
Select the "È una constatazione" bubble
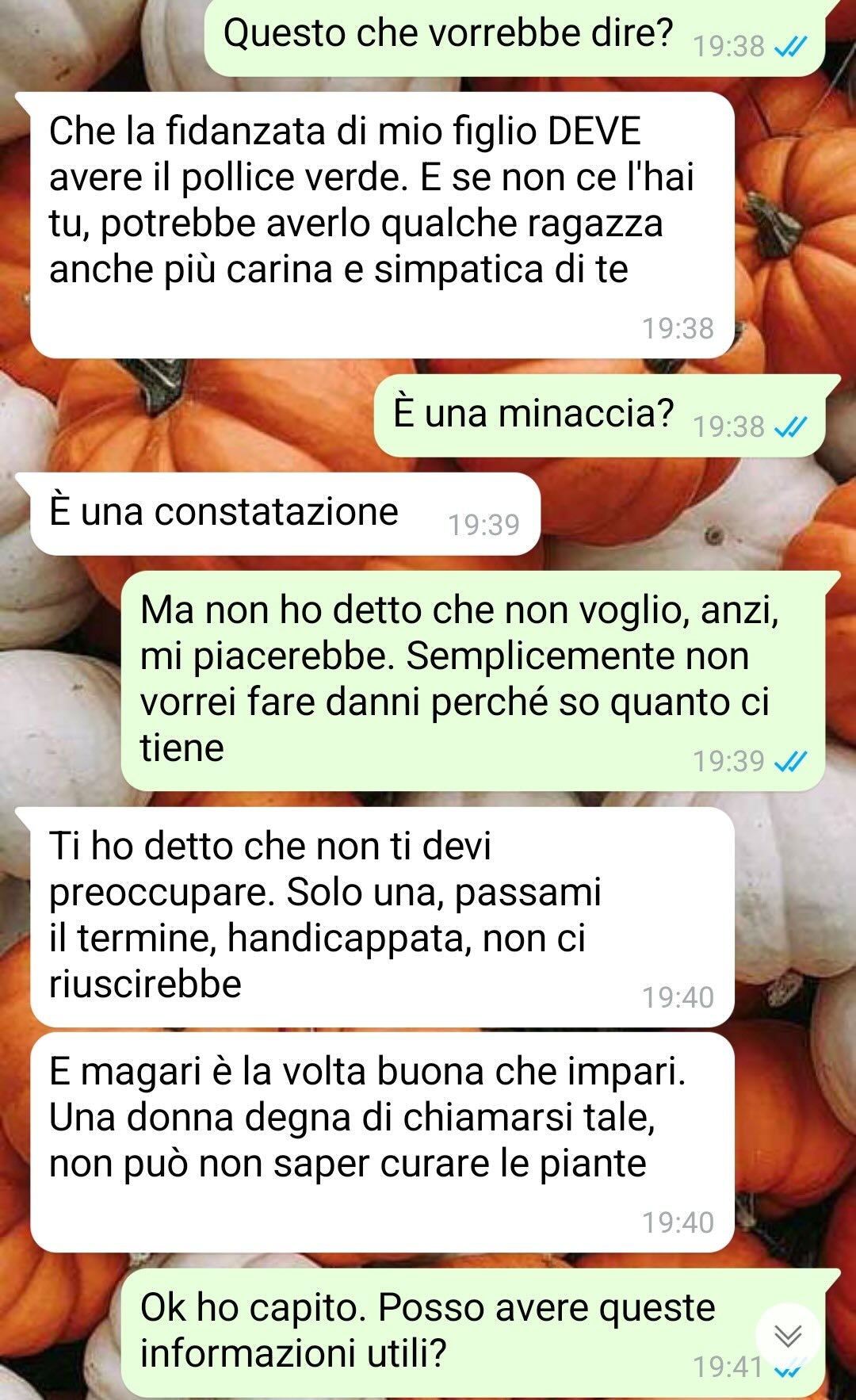[x=285, y=514]
